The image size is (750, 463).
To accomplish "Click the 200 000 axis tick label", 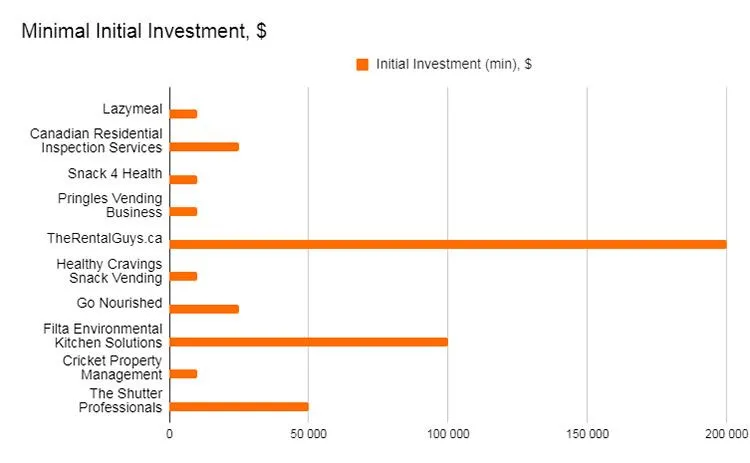I will [725, 434].
